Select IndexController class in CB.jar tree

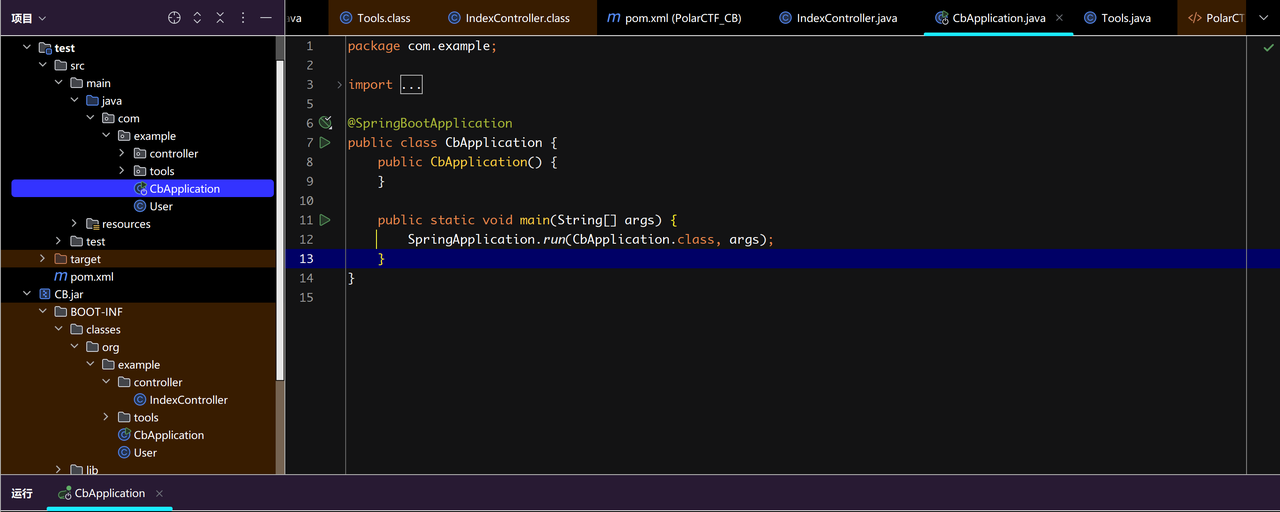180,400
